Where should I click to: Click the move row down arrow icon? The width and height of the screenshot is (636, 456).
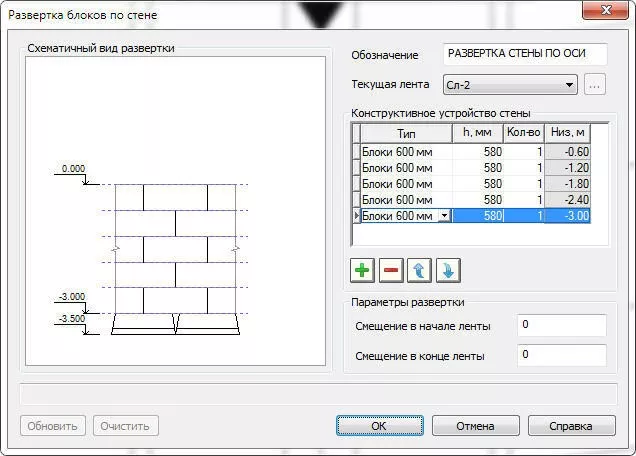pyautogui.click(x=449, y=270)
